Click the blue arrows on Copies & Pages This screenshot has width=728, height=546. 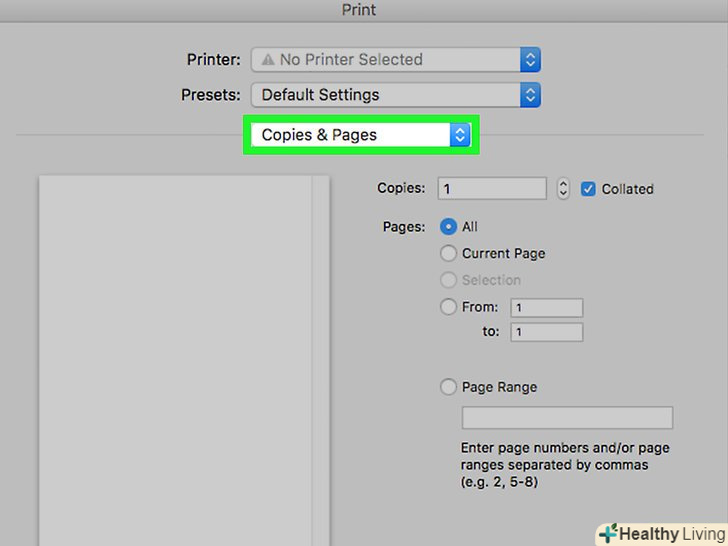(x=459, y=135)
